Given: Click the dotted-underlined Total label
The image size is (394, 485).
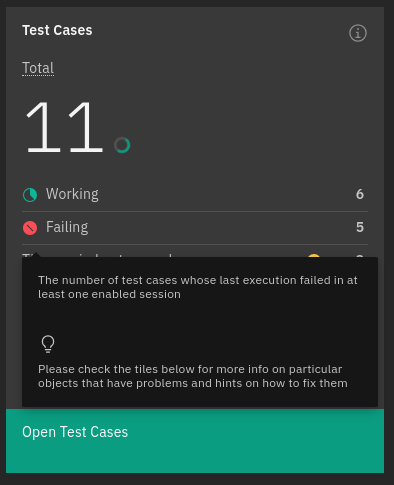Looking at the screenshot, I should pyautogui.click(x=38, y=68).
